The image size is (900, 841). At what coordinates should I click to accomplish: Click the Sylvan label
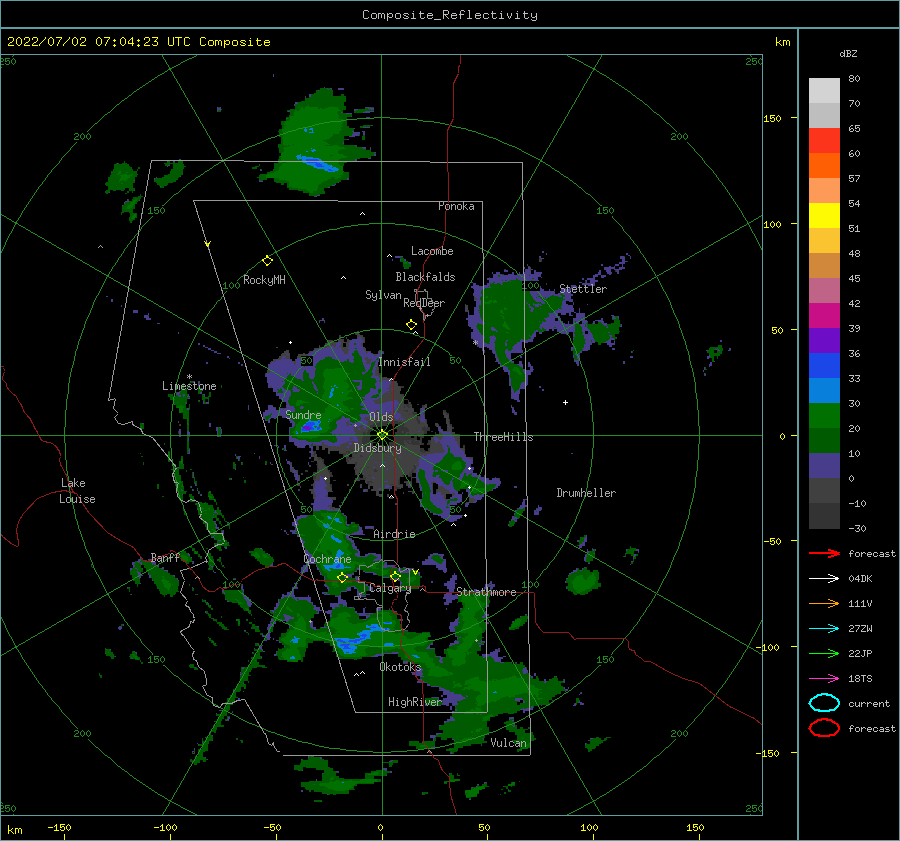[383, 295]
